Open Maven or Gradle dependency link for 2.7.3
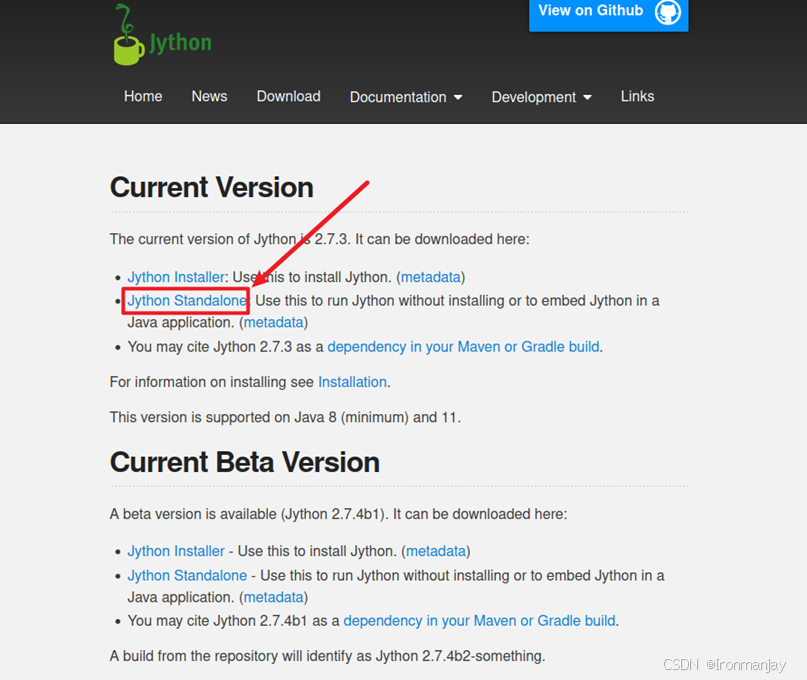 point(463,347)
